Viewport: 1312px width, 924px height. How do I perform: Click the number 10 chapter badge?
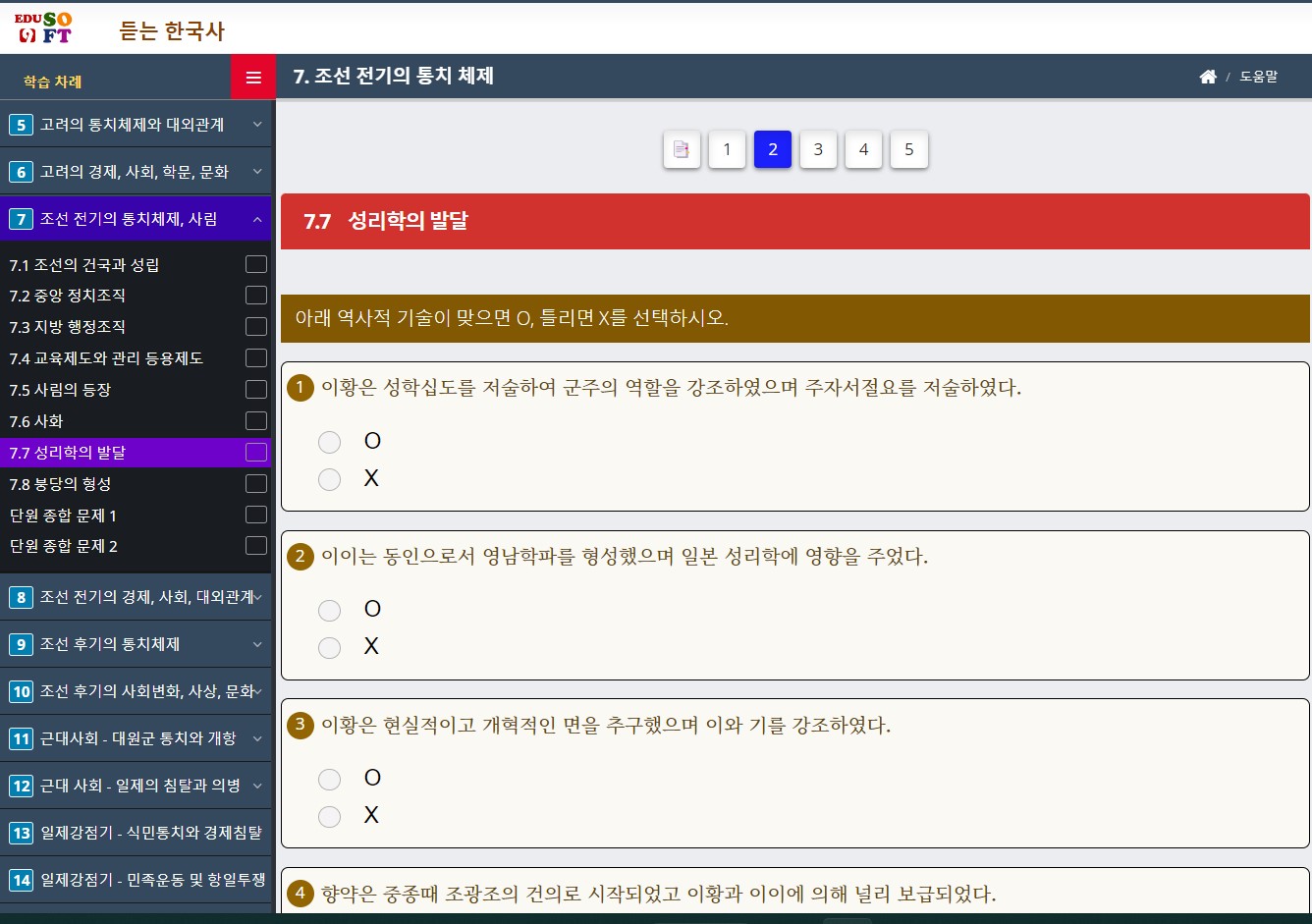pyautogui.click(x=21, y=691)
